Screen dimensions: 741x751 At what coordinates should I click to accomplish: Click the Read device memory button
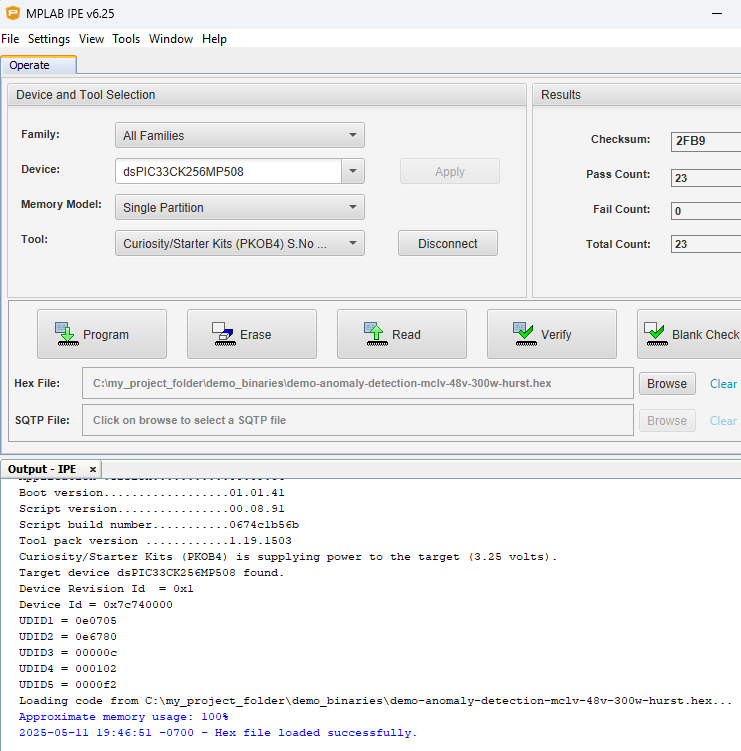coord(402,334)
